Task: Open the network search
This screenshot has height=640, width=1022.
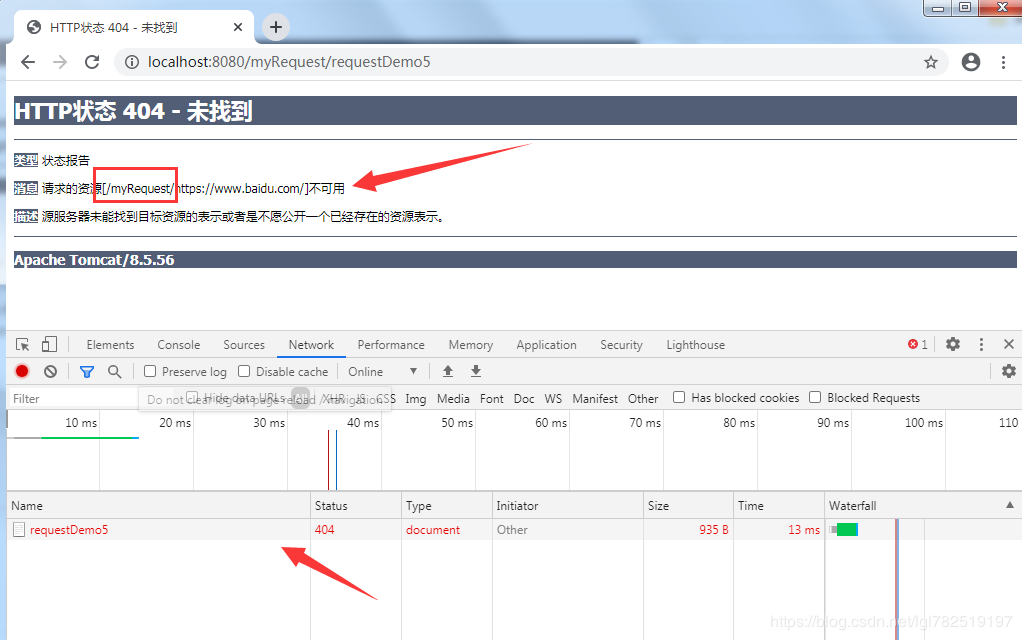Action: pyautogui.click(x=115, y=371)
